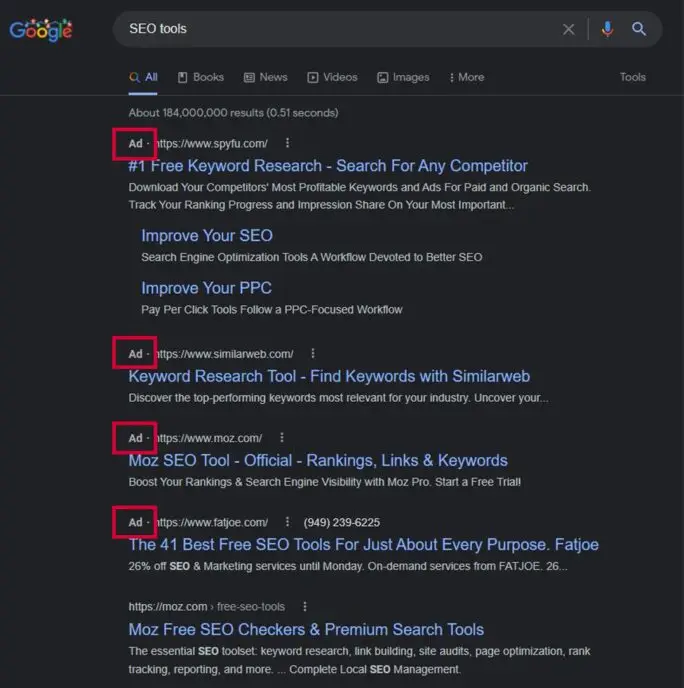Open options menu next to spyfu.com URL
This screenshot has height=688, width=684.
(287, 143)
